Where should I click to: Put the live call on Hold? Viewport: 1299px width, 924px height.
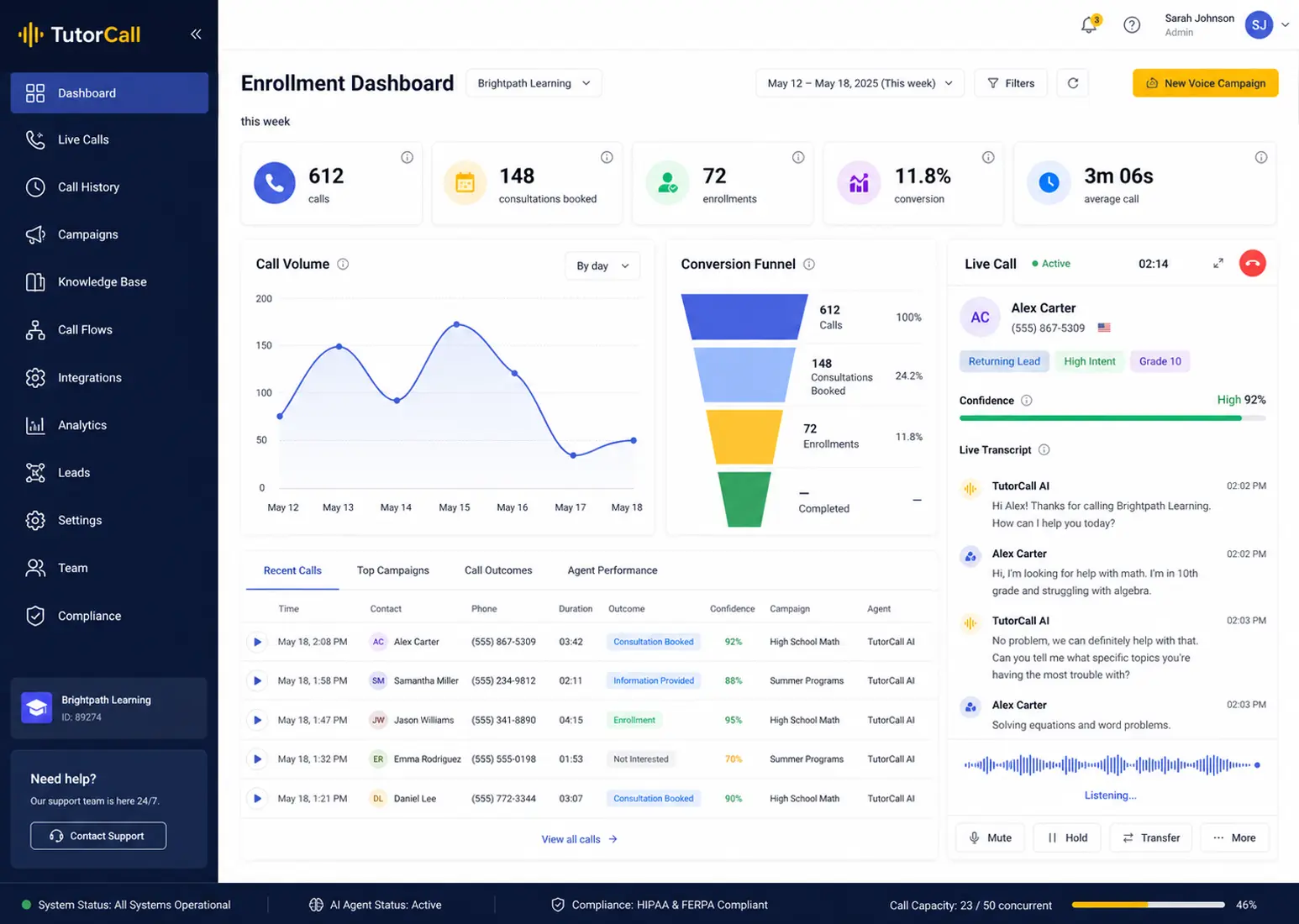pos(1067,837)
